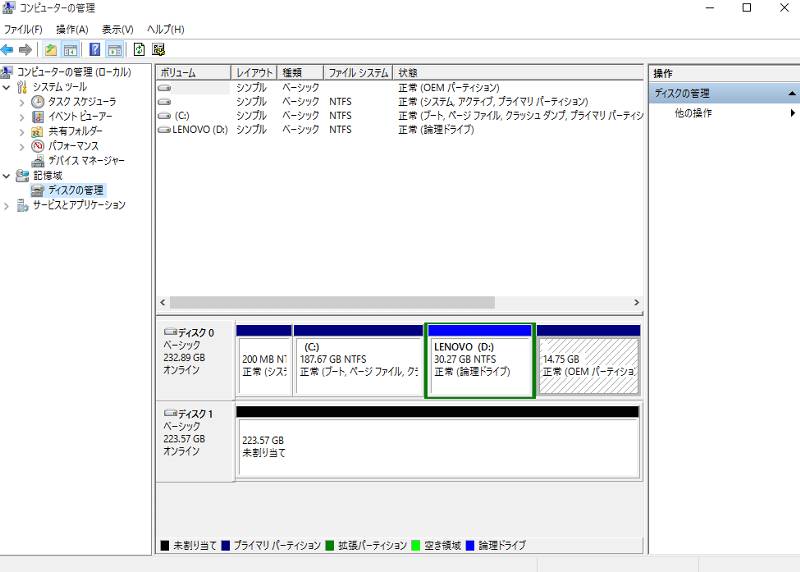This screenshot has height=572, width=800.
Task: Click the 未割り当て black legend swatch
Action: 165,545
